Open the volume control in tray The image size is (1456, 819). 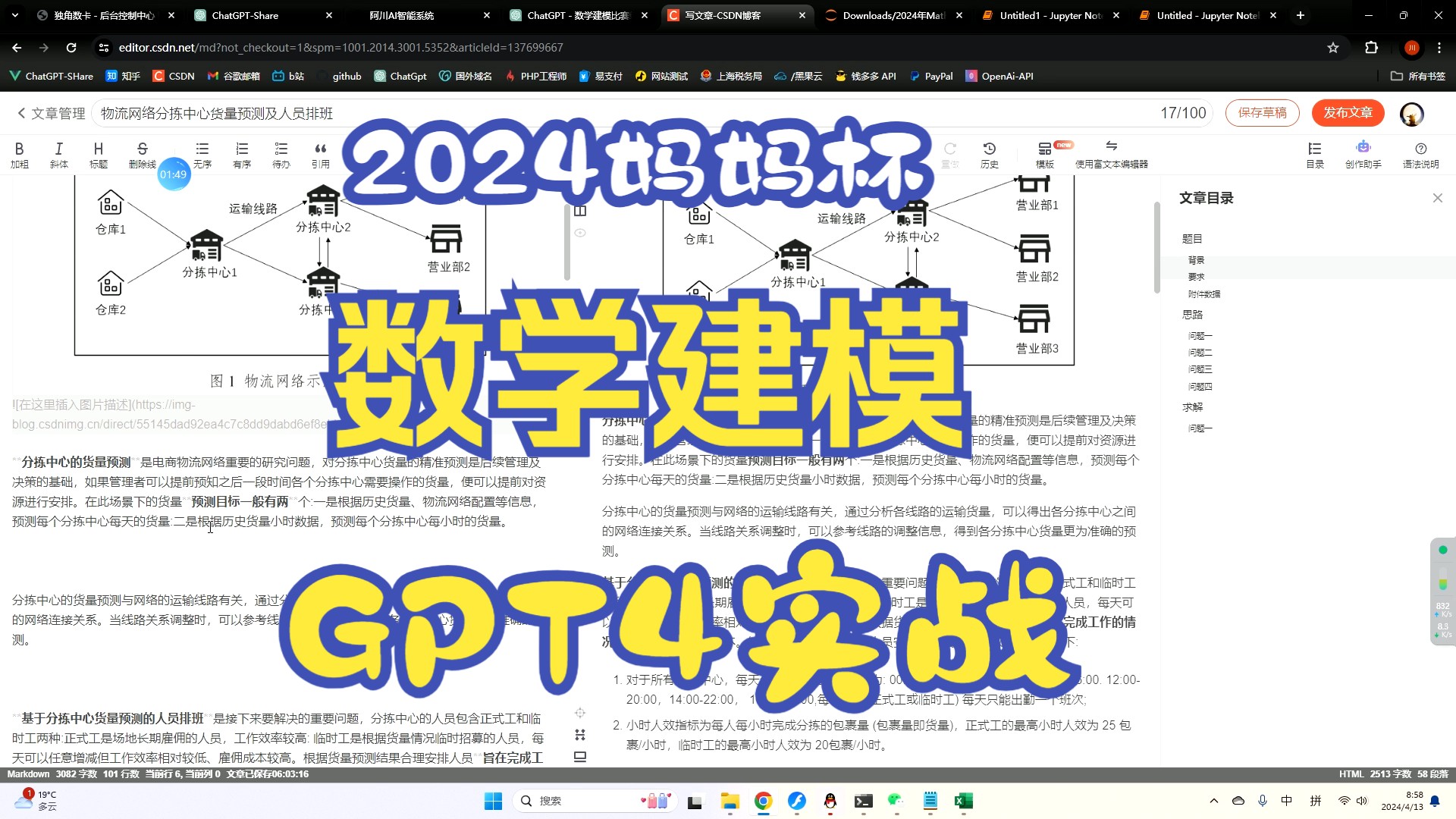[1362, 801]
